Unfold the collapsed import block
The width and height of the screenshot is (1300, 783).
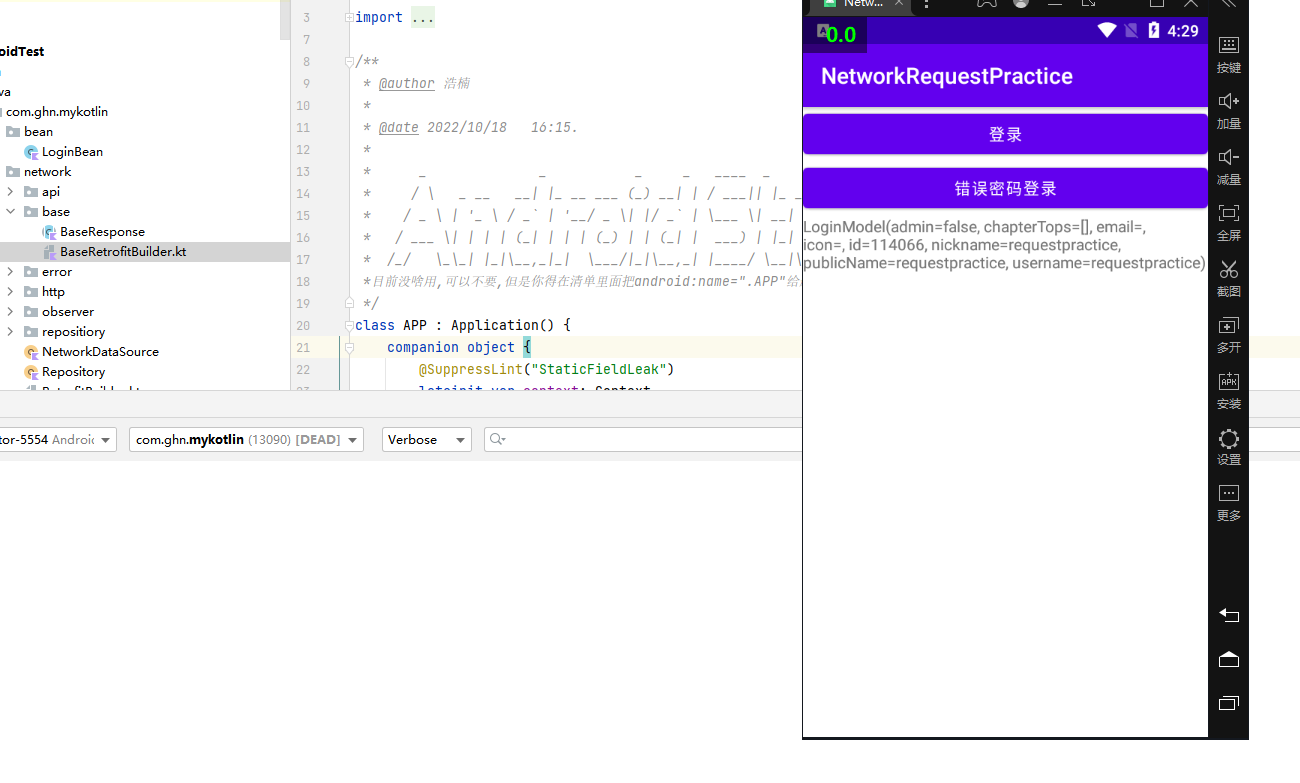[348, 18]
